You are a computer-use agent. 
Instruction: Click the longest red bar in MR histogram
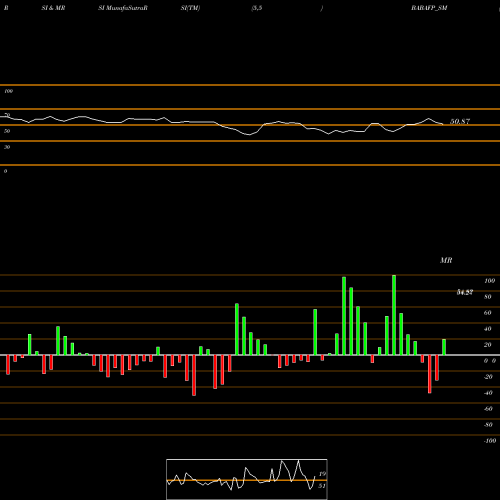[194, 375]
